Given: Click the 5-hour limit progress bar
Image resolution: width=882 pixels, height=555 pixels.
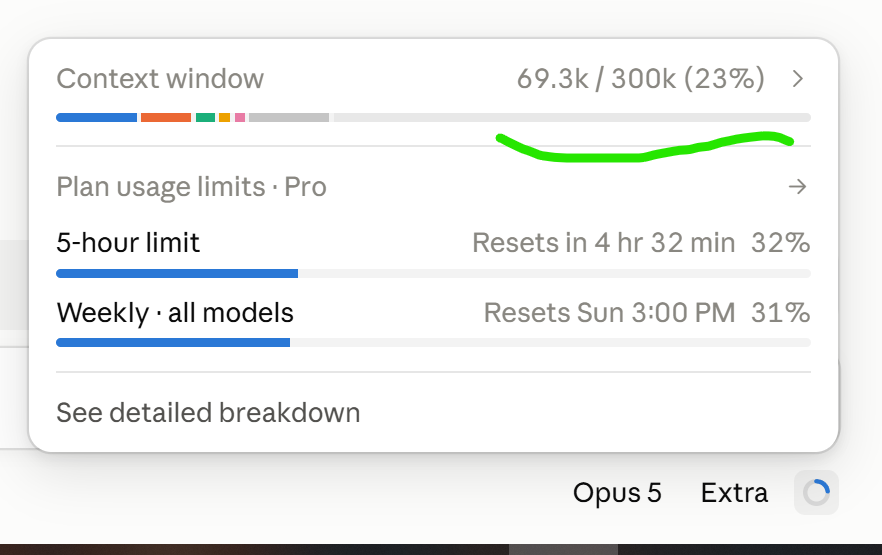Looking at the screenshot, I should tap(433, 273).
